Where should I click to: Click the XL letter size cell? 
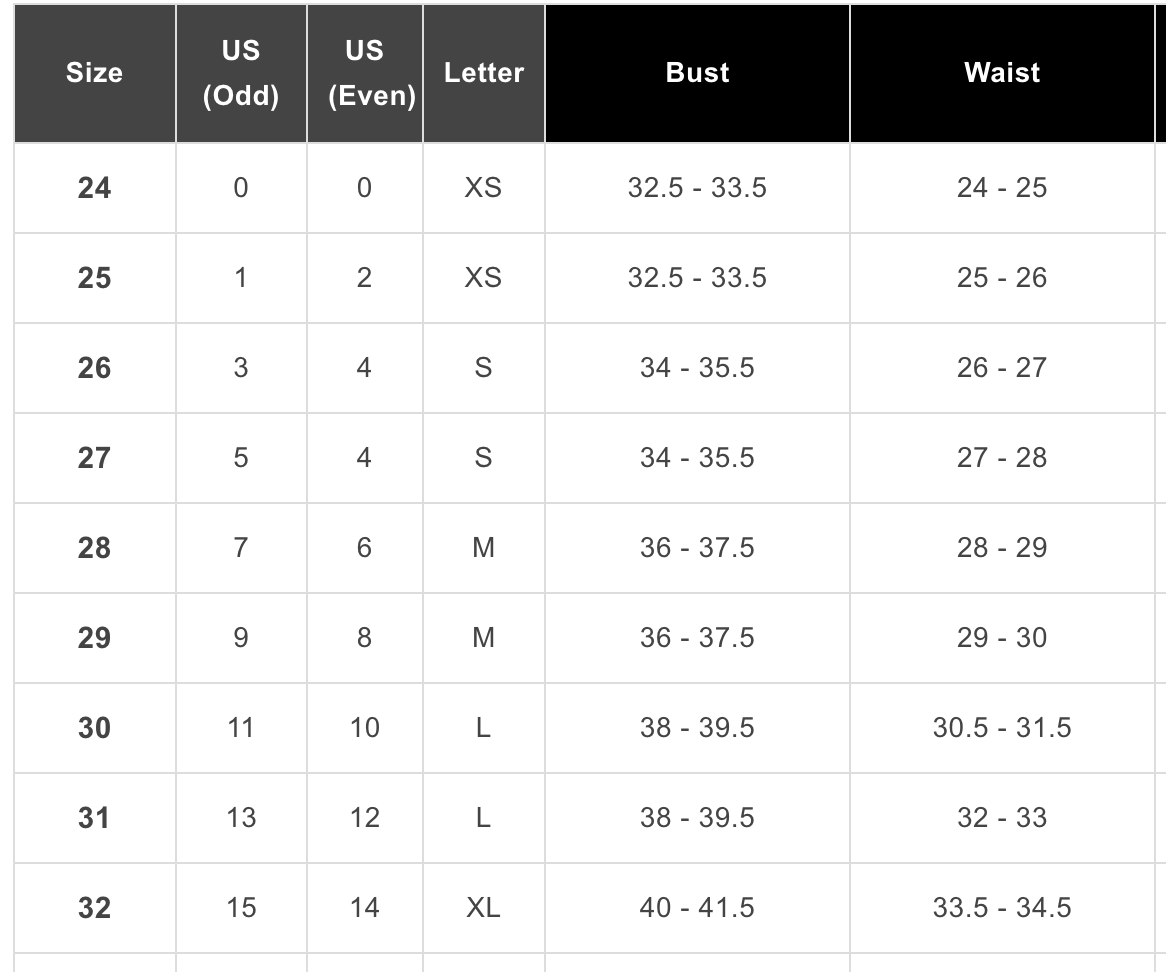pyautogui.click(x=483, y=908)
